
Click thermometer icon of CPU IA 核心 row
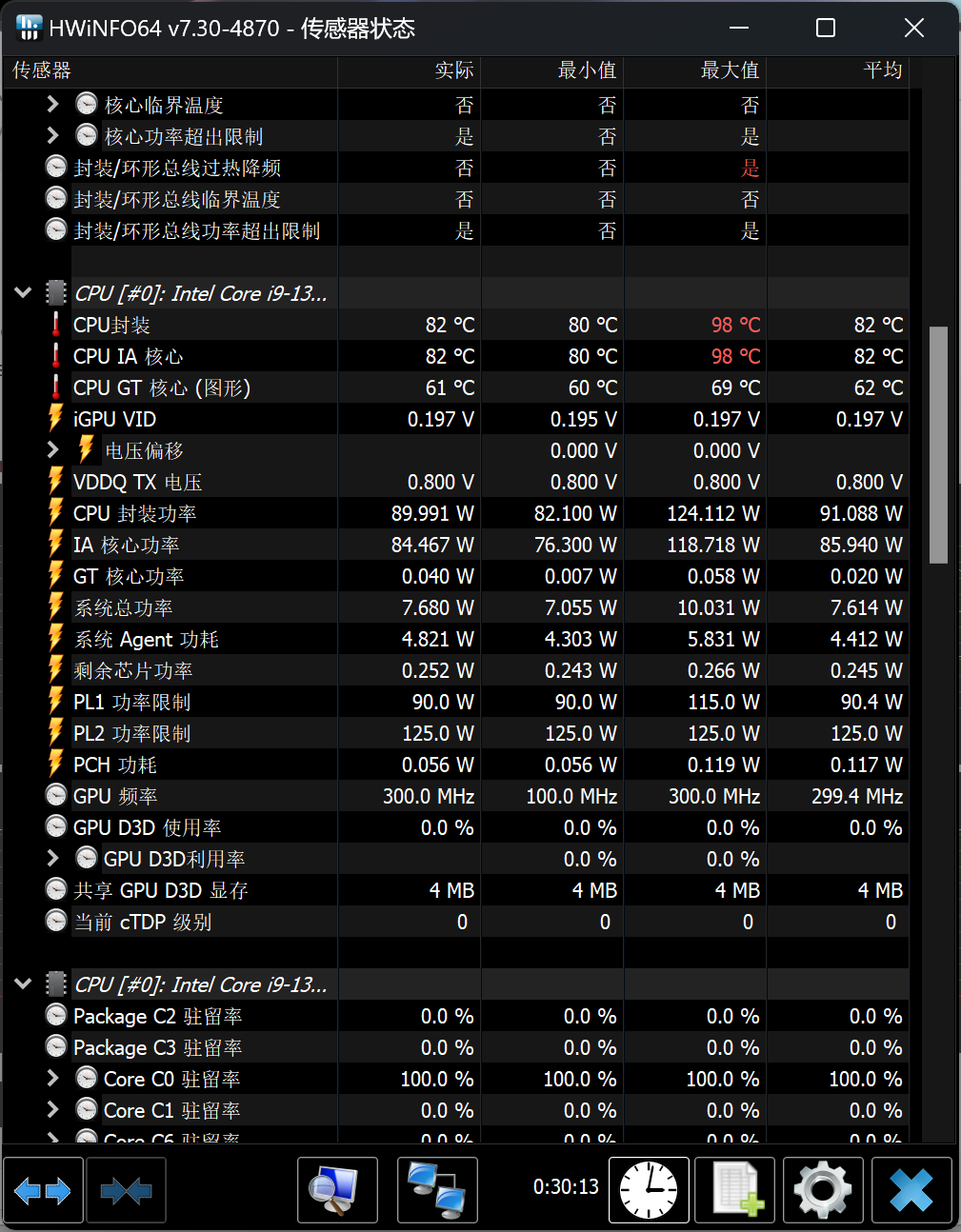(56, 356)
